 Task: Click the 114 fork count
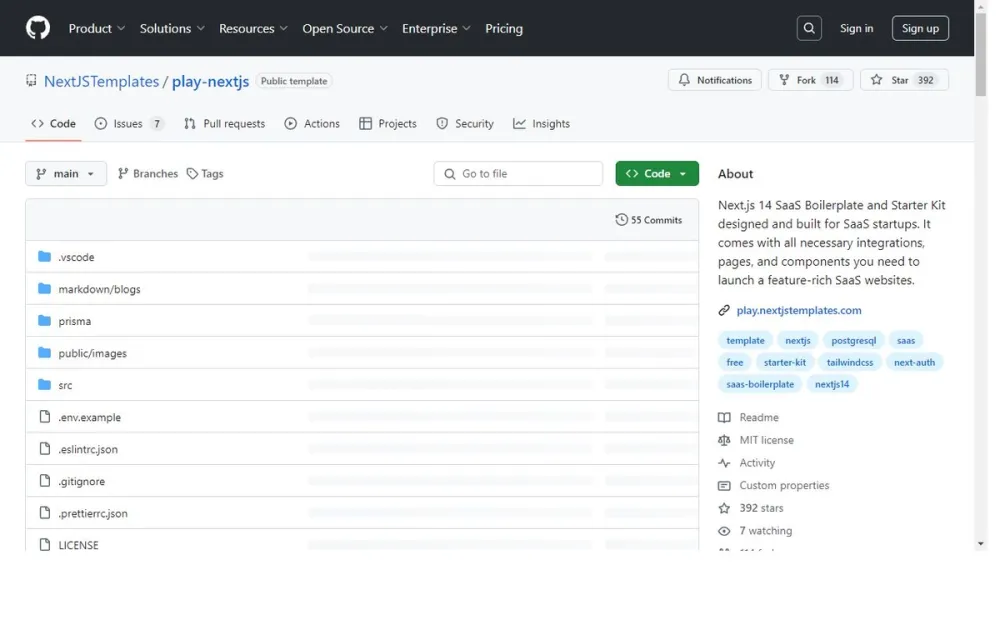tap(832, 80)
